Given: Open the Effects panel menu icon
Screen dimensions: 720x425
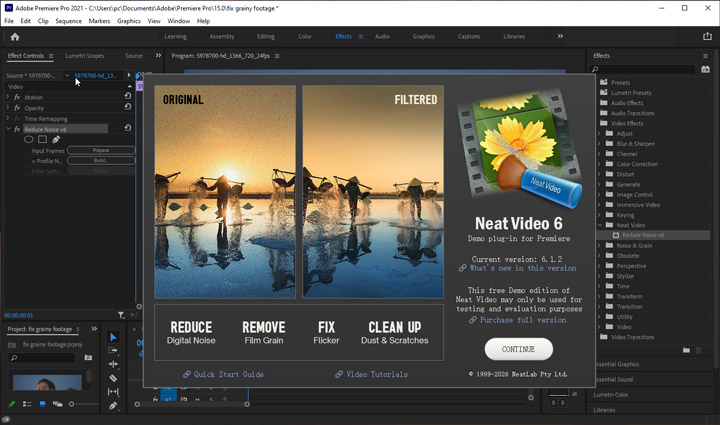Looking at the screenshot, I should 705,56.
